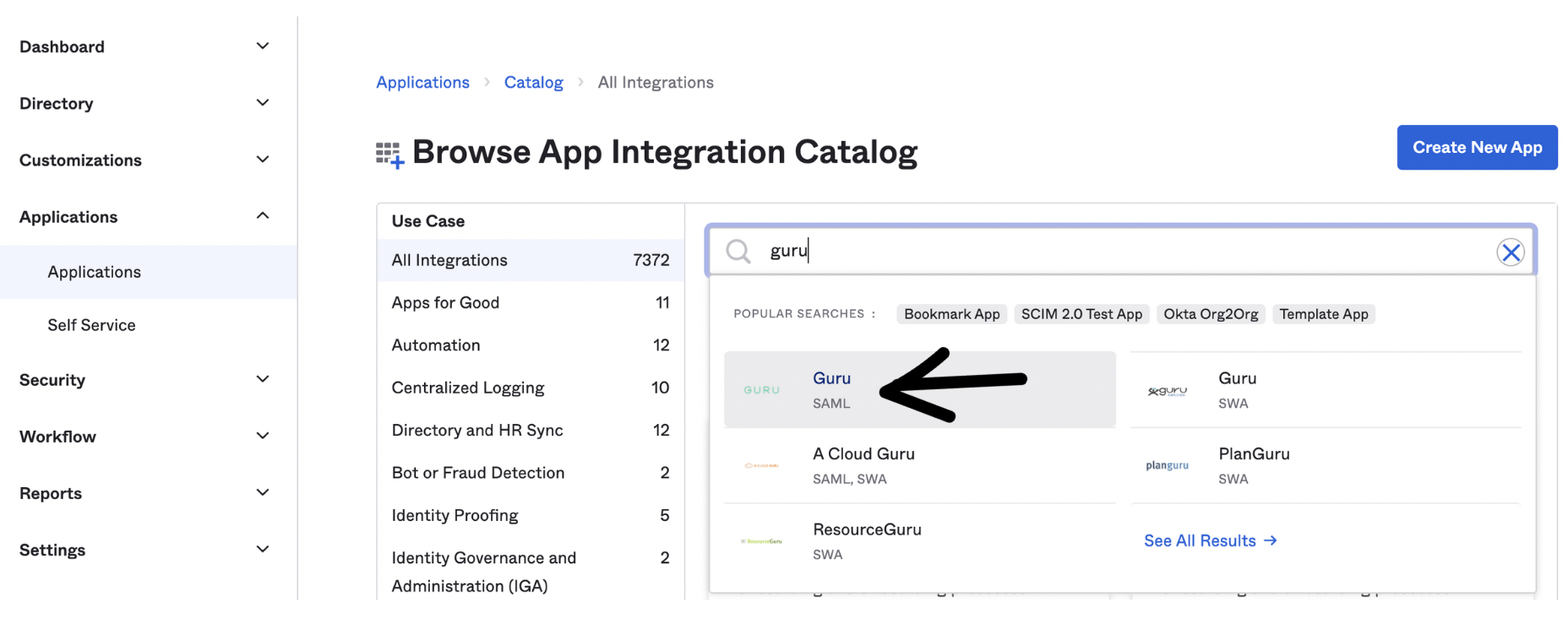1568x635 pixels.
Task: Select the Okta Org2Org popular search
Action: [1211, 314]
